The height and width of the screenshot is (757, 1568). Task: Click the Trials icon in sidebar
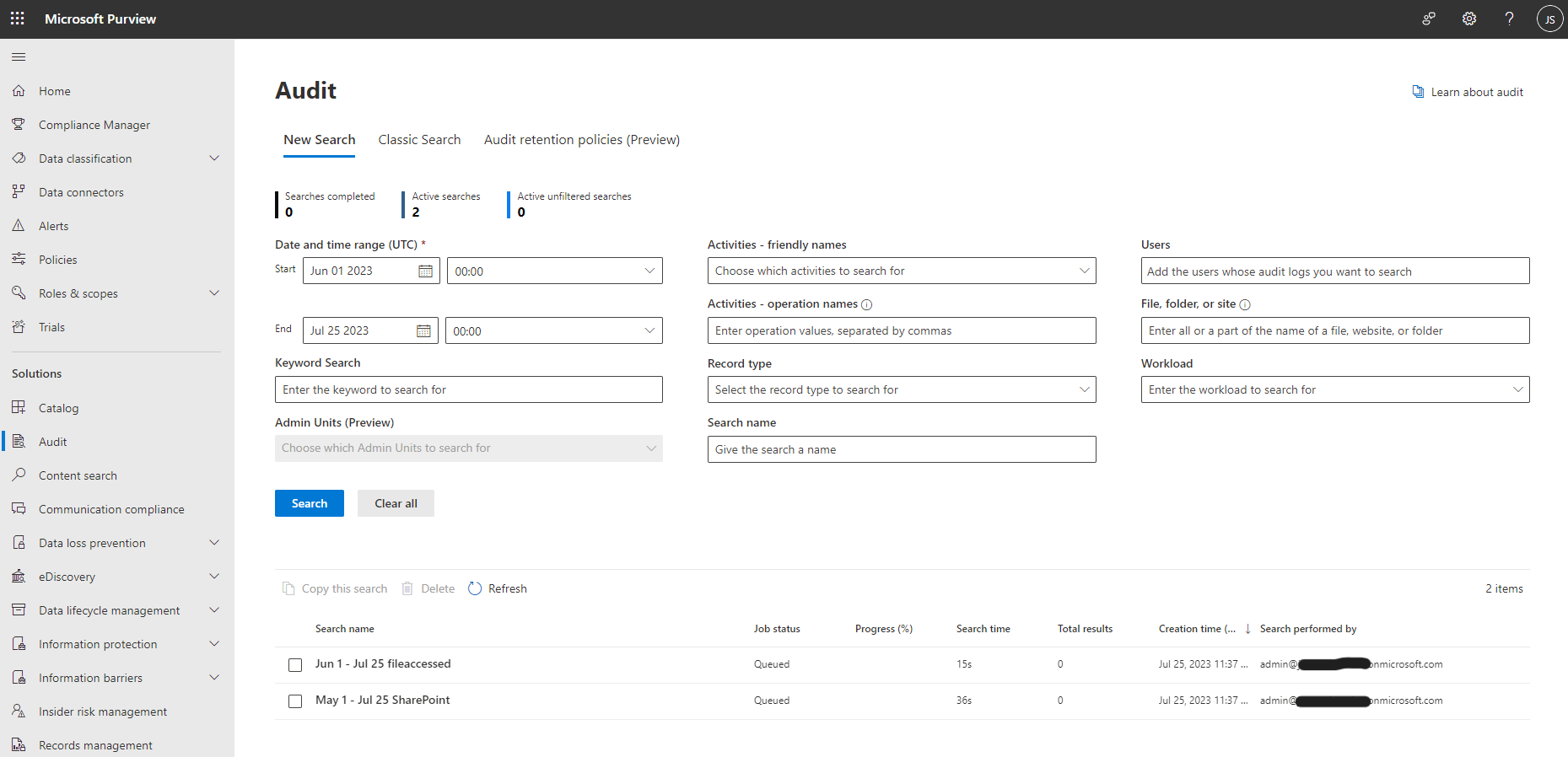(x=19, y=326)
